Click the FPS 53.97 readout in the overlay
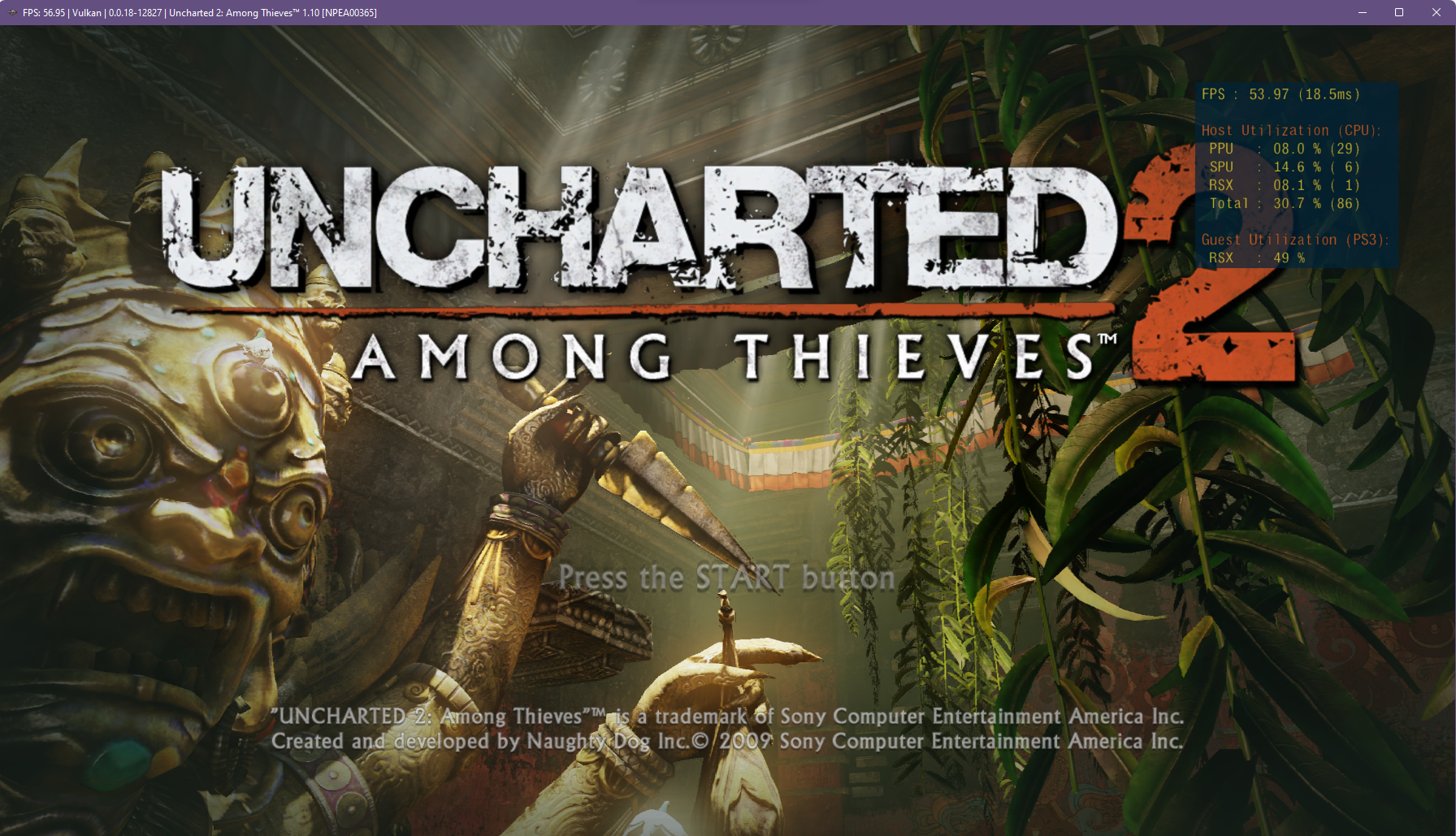The height and width of the screenshot is (836, 1456). [1280, 94]
